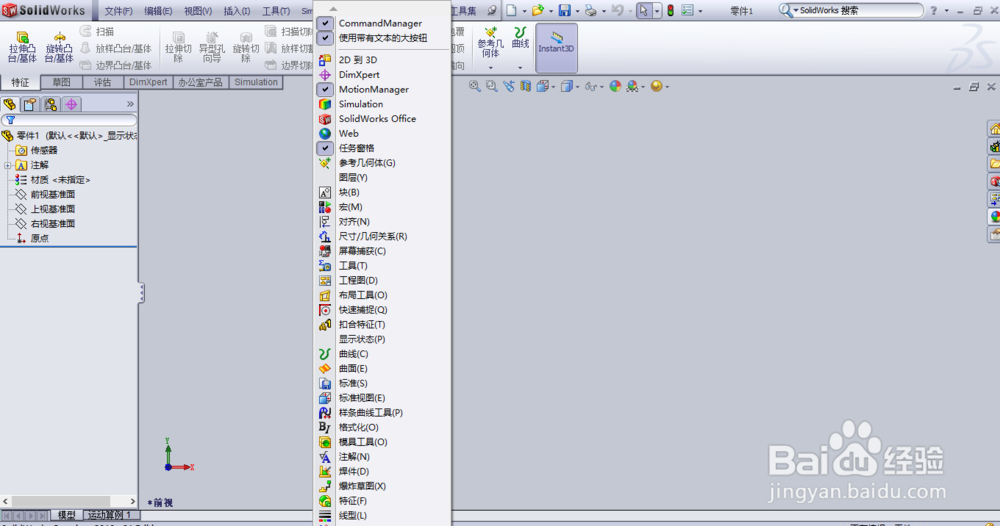The width and height of the screenshot is (1000, 526).
Task: Toggle the CommandManager checkmark
Action: point(325,23)
